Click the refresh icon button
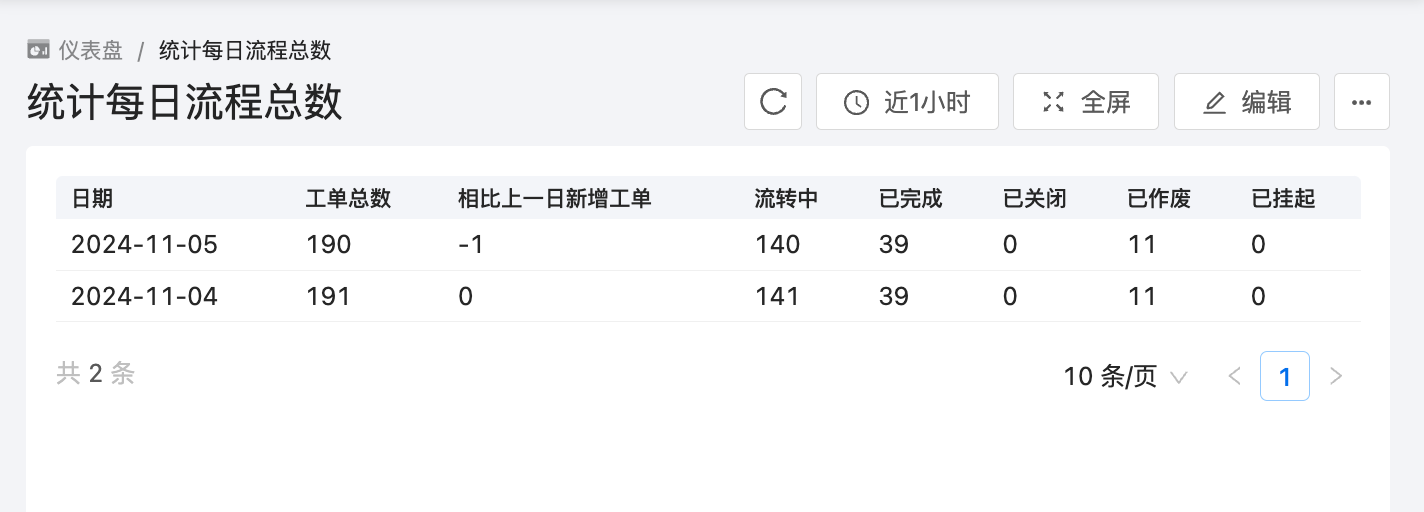 tap(773, 102)
